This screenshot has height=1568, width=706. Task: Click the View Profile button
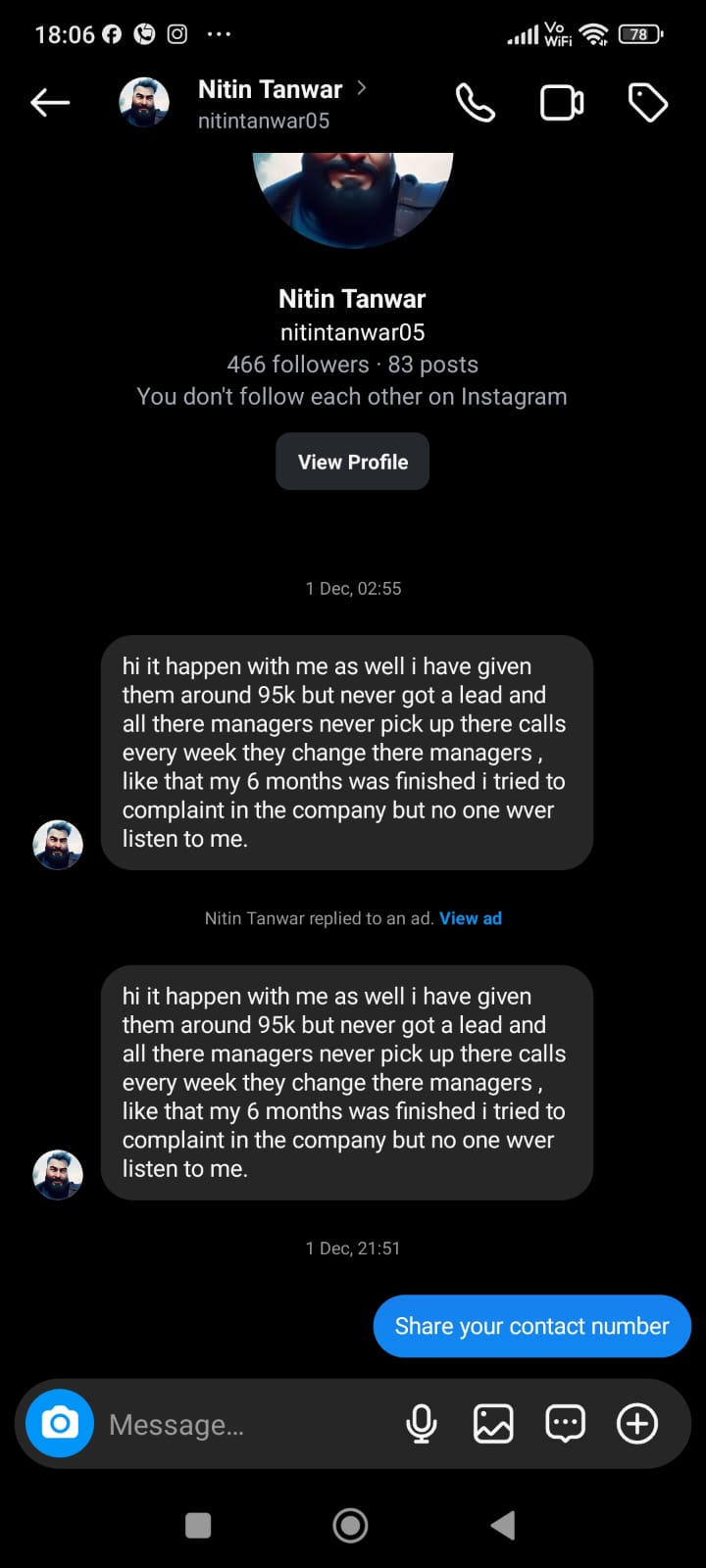pos(352,462)
